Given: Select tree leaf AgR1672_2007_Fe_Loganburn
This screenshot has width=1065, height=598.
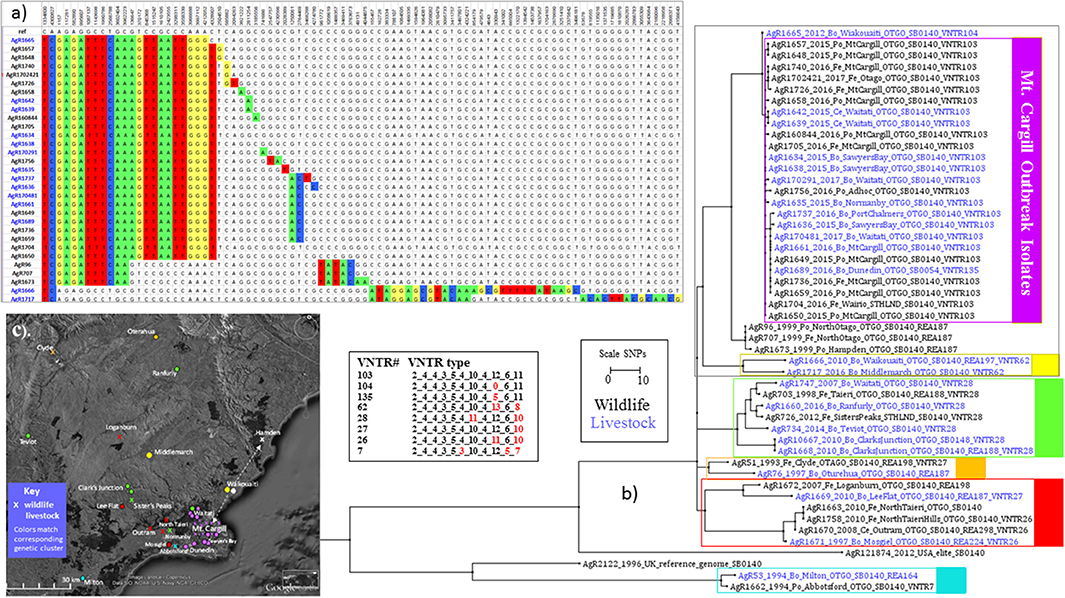Looking at the screenshot, I should [x=866, y=486].
